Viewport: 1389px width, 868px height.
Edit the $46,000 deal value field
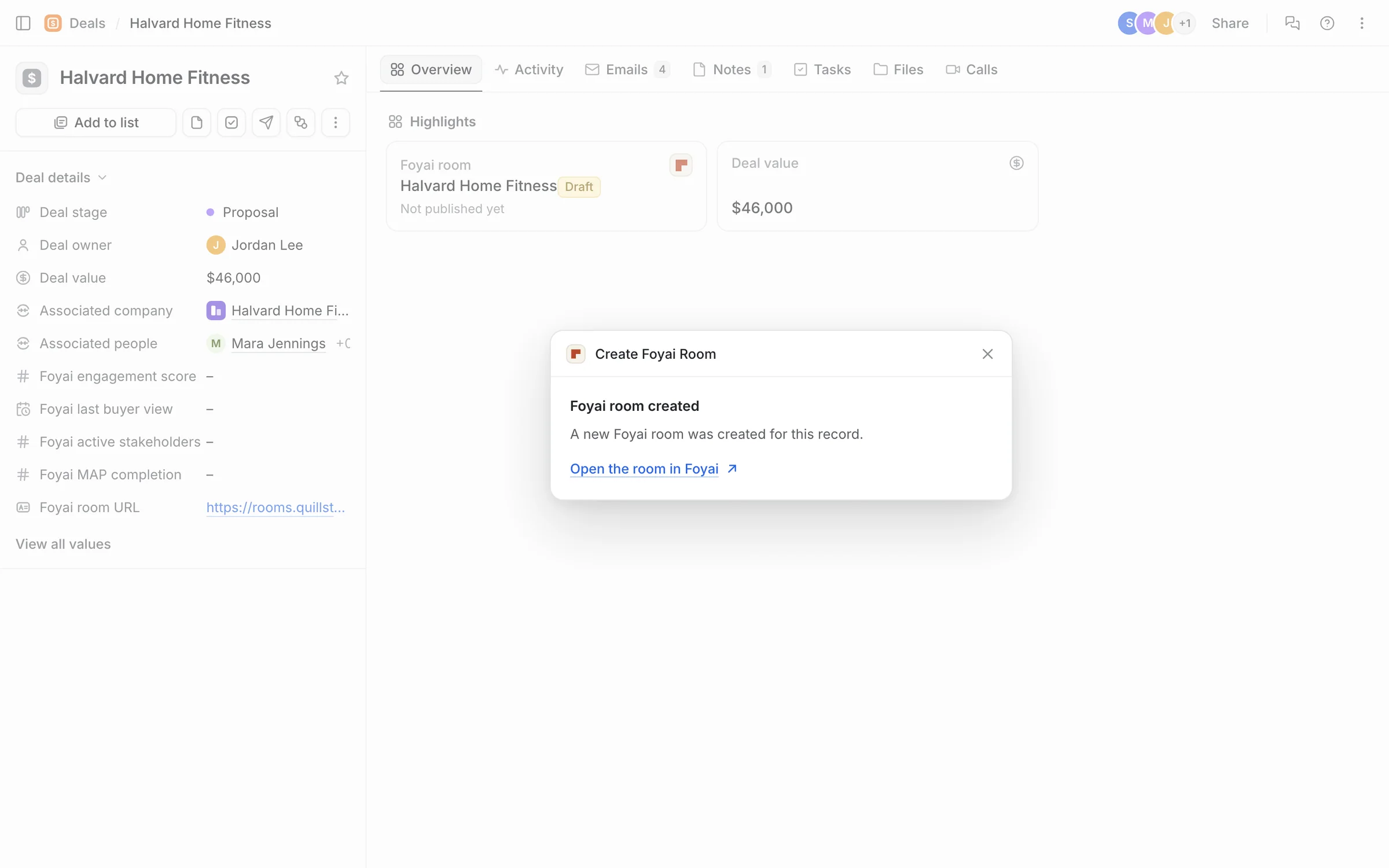[x=234, y=278]
